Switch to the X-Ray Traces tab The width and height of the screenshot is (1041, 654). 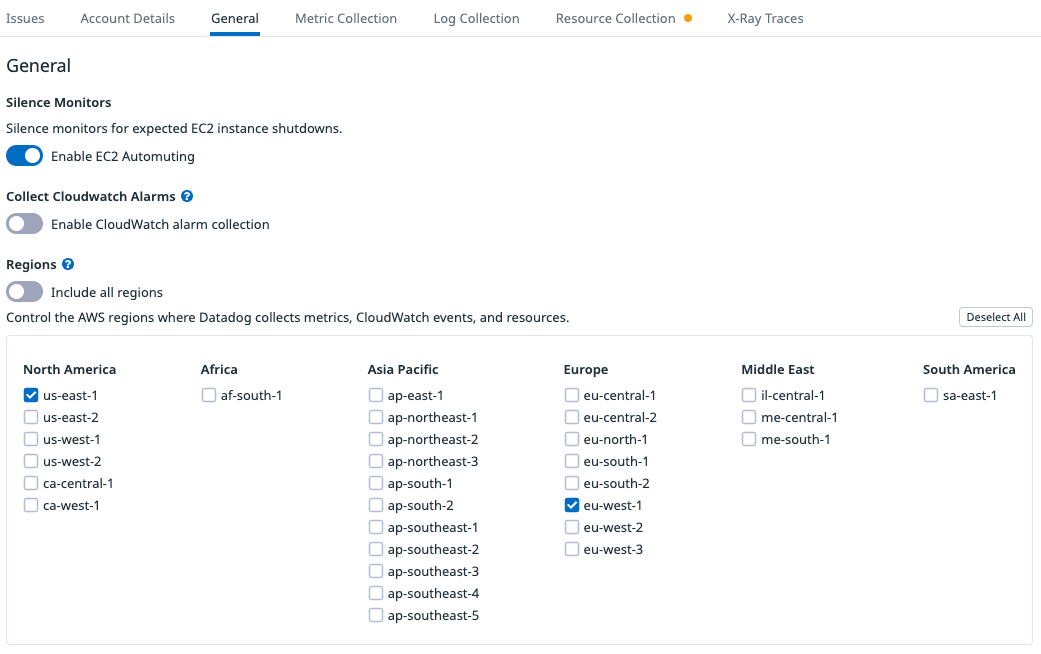(765, 18)
